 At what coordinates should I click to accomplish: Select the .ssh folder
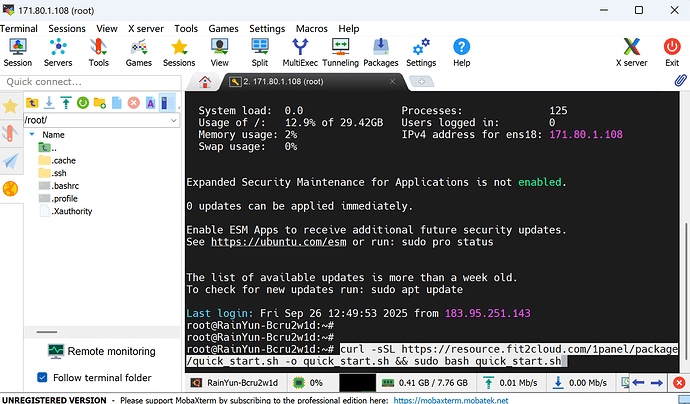61,173
